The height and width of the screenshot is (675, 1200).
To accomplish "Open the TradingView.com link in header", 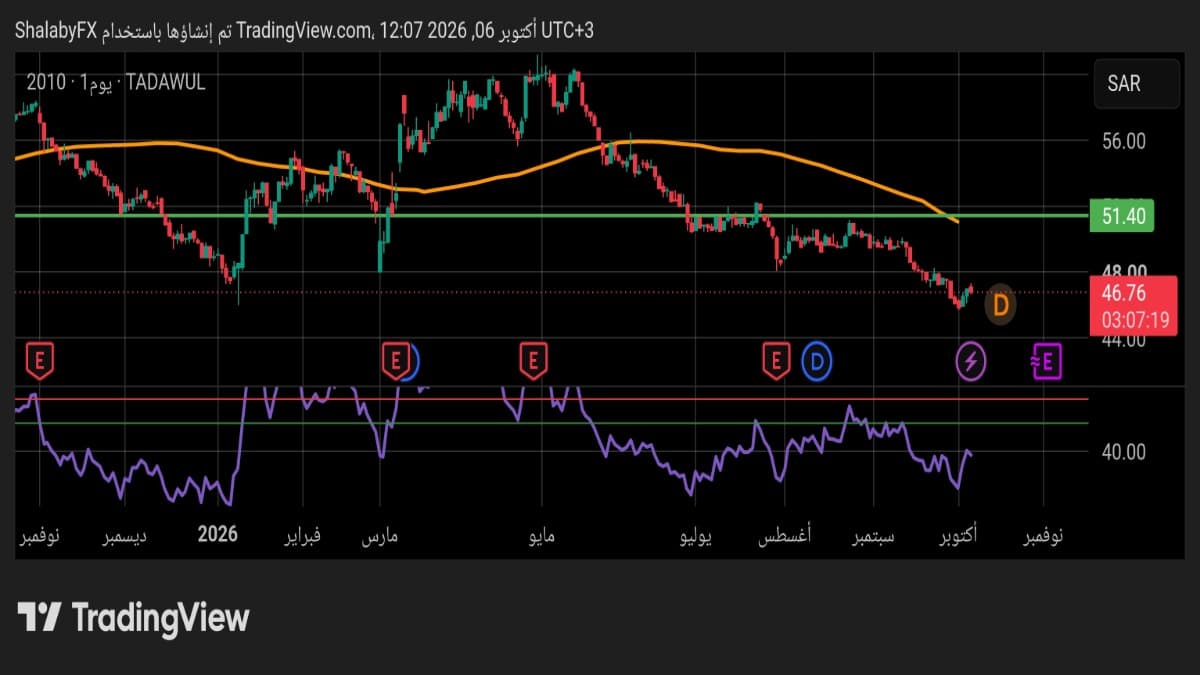I will (306, 31).
